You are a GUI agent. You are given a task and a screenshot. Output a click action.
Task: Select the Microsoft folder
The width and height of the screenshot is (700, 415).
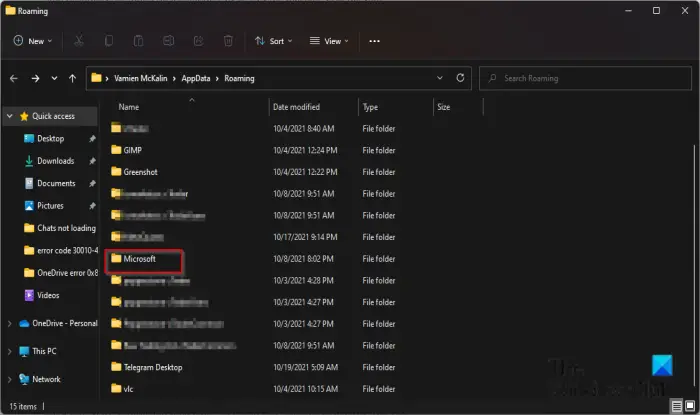click(x=139, y=259)
